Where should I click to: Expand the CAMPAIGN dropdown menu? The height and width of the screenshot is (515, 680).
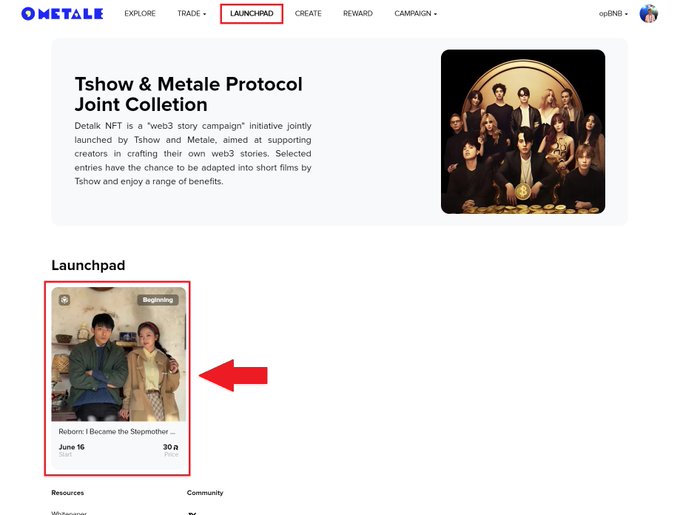tap(415, 13)
